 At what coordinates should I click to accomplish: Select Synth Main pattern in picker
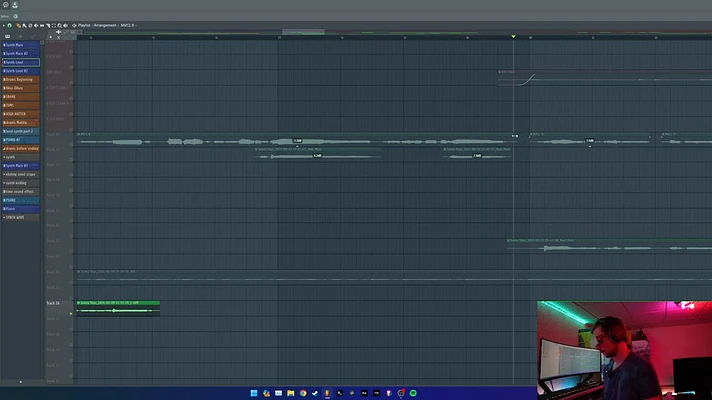tap(20, 45)
